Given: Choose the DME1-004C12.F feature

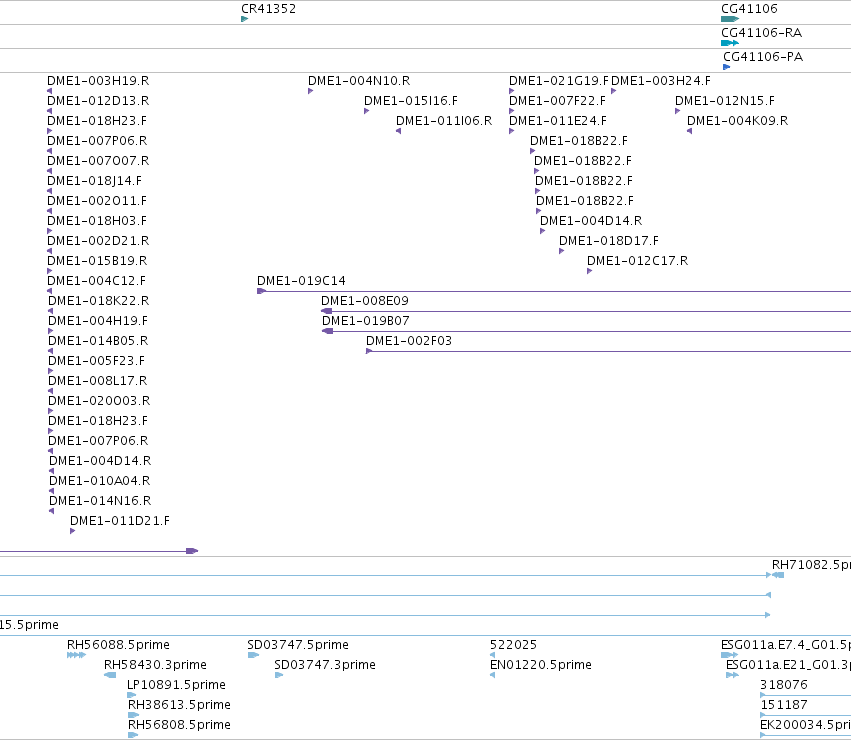Looking at the screenshot, I should pos(97,281).
